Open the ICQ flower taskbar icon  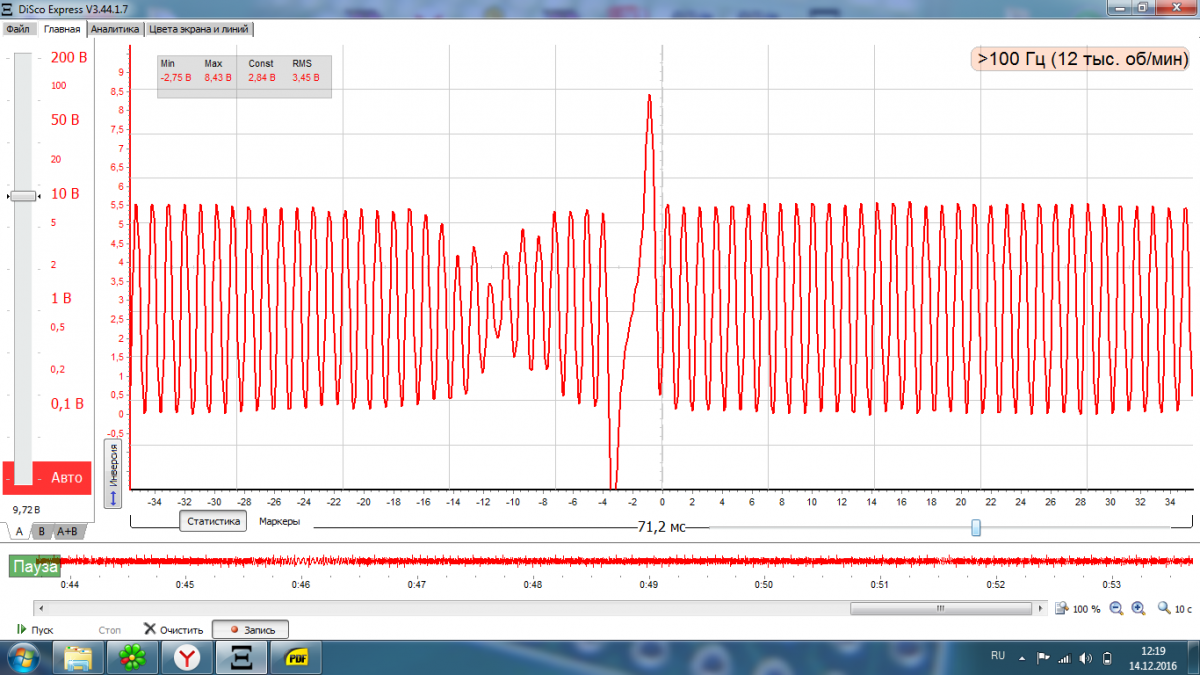(132, 657)
